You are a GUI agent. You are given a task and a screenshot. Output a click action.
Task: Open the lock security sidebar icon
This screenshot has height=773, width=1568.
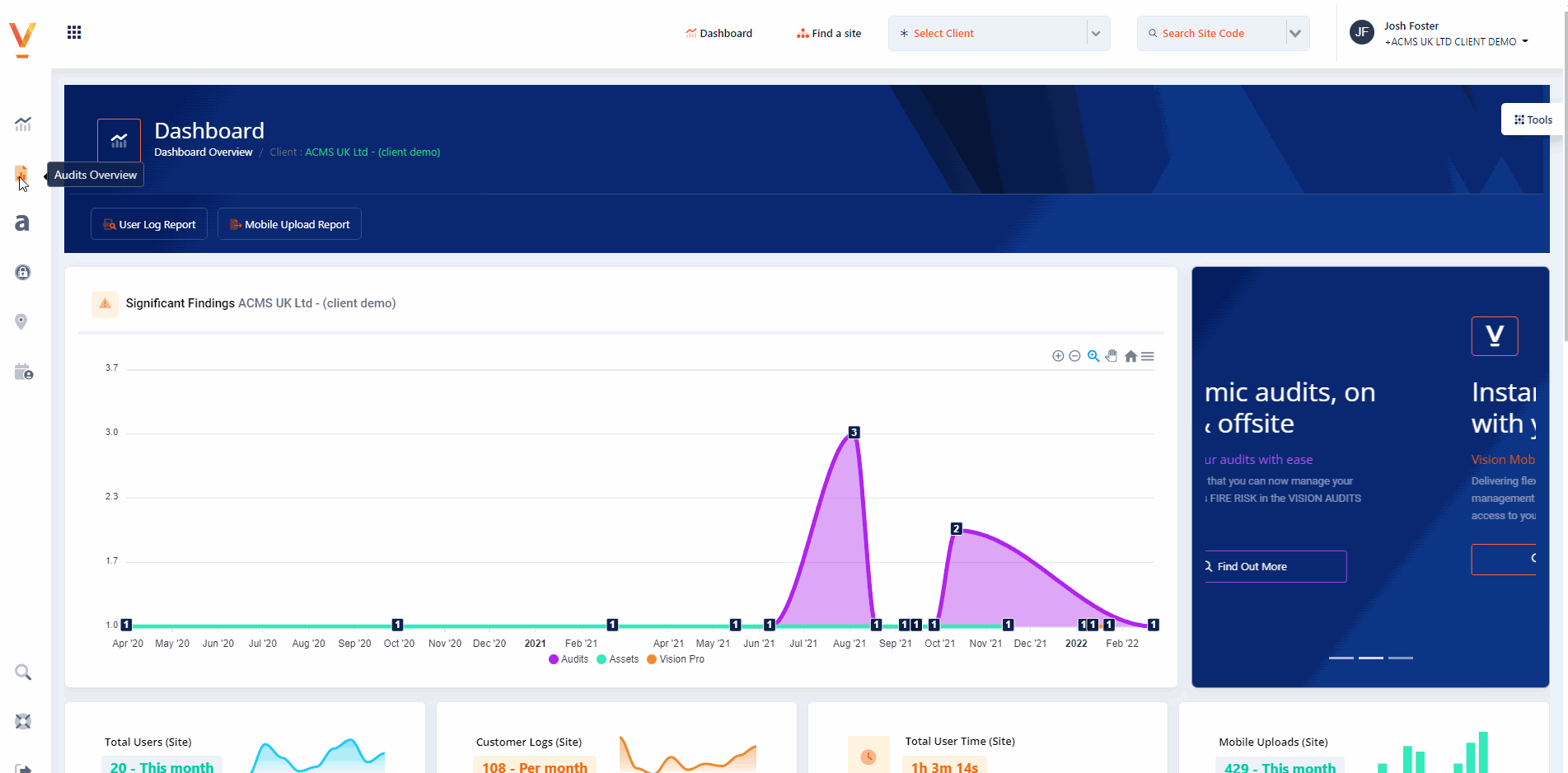coord(23,272)
